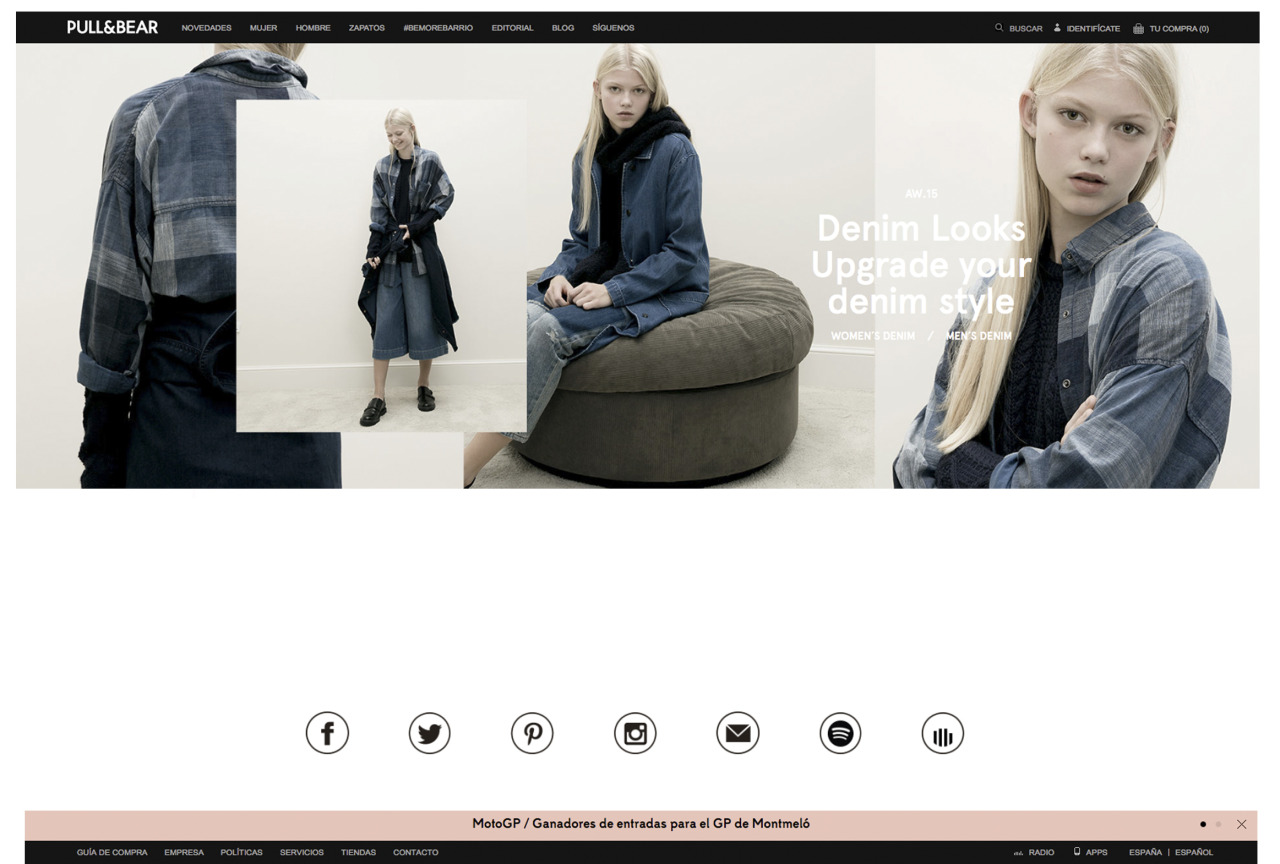Click the Buscar search link
This screenshot has height=864, width=1280.
point(1026,28)
